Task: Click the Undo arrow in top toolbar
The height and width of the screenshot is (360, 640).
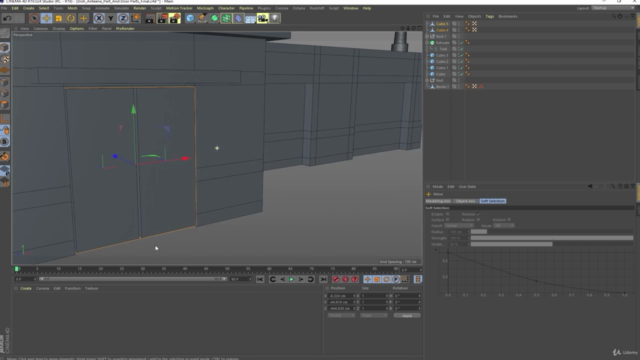Action: 7,18
